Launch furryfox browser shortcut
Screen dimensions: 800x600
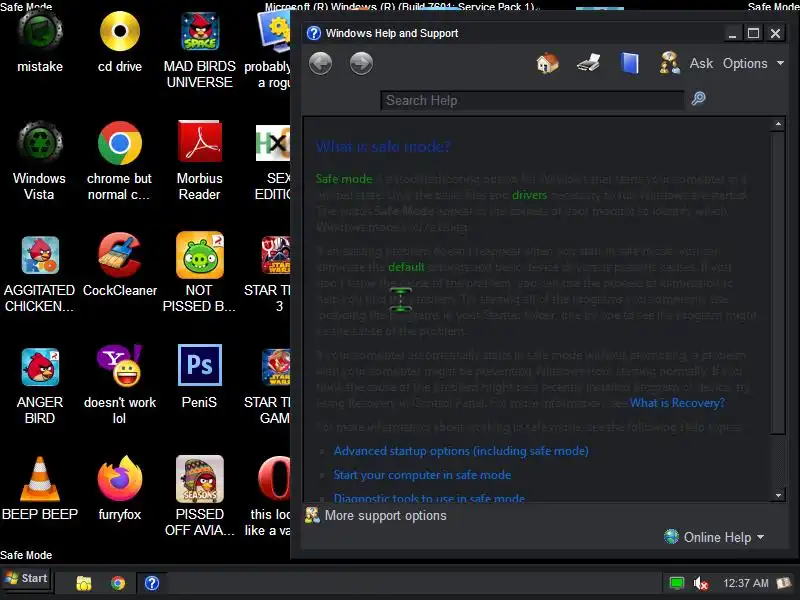[120, 489]
